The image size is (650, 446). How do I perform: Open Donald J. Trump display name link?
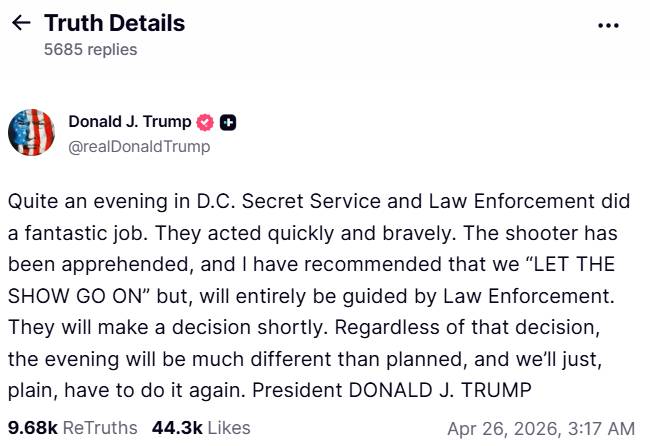[129, 122]
